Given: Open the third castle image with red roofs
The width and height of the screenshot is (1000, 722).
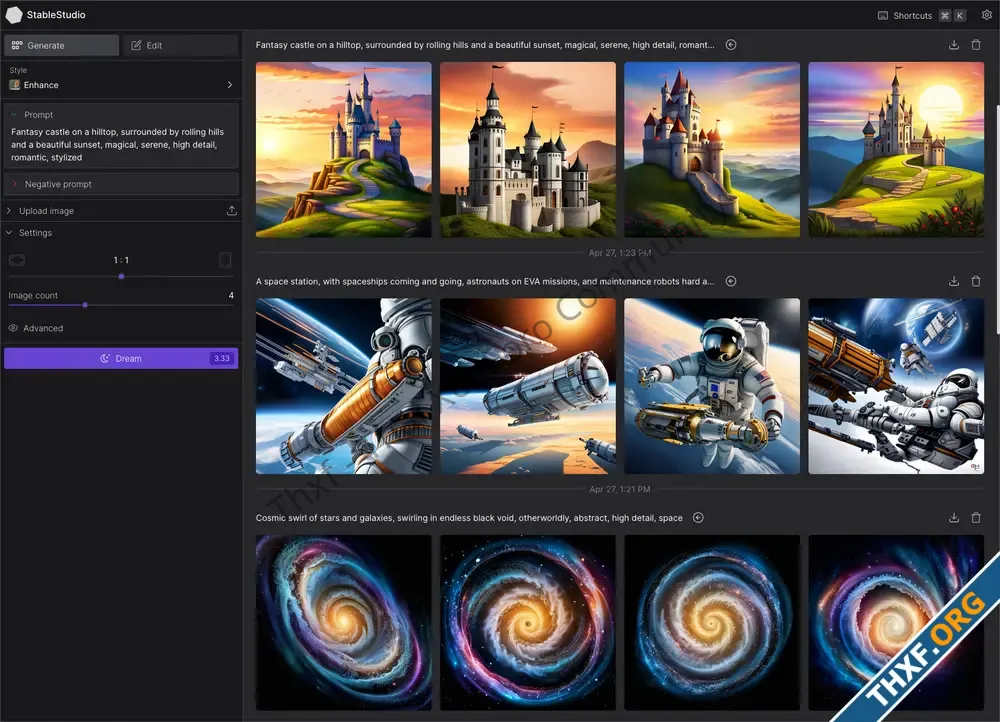Looking at the screenshot, I should 712,150.
